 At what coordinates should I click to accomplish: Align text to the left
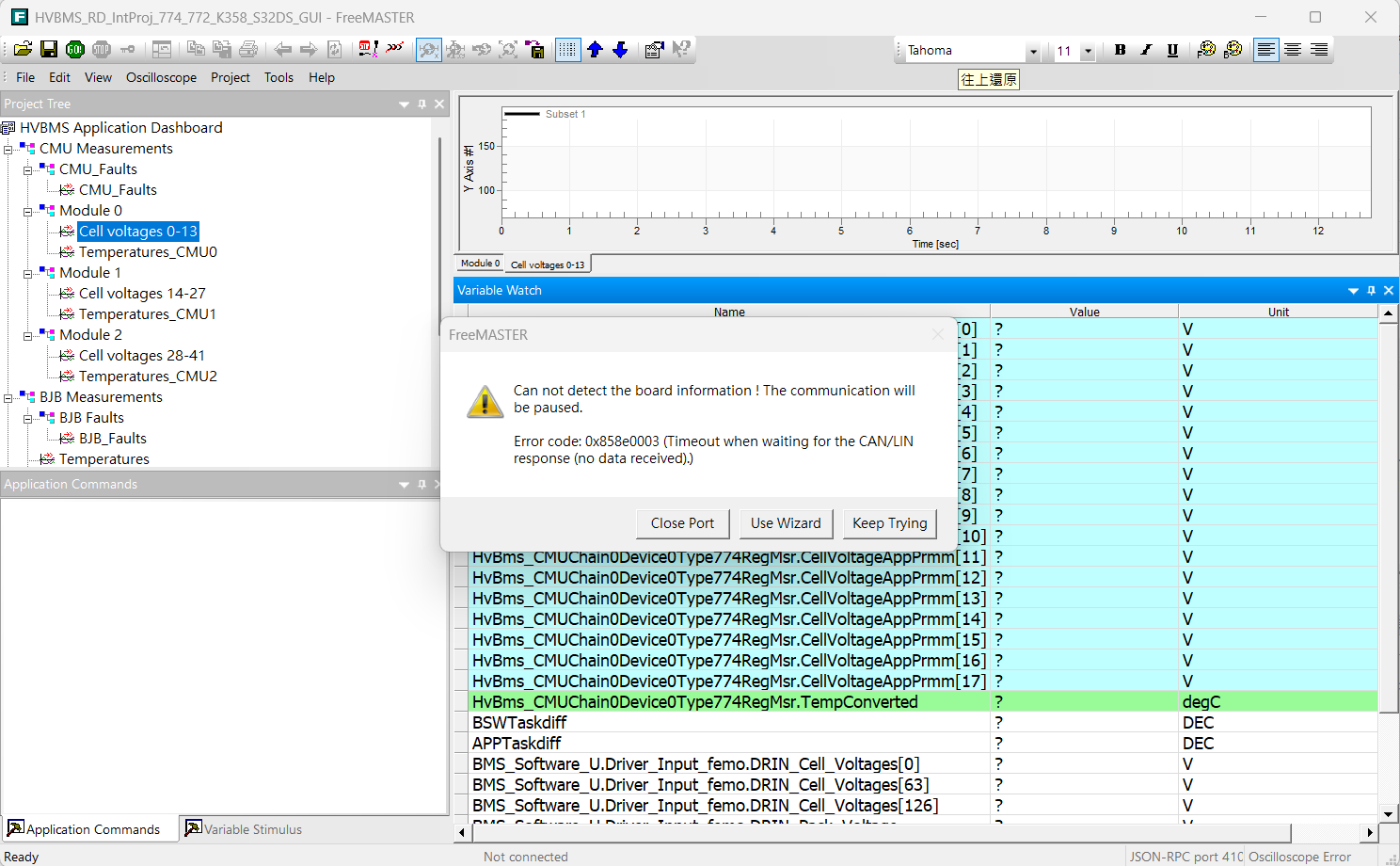(1266, 50)
